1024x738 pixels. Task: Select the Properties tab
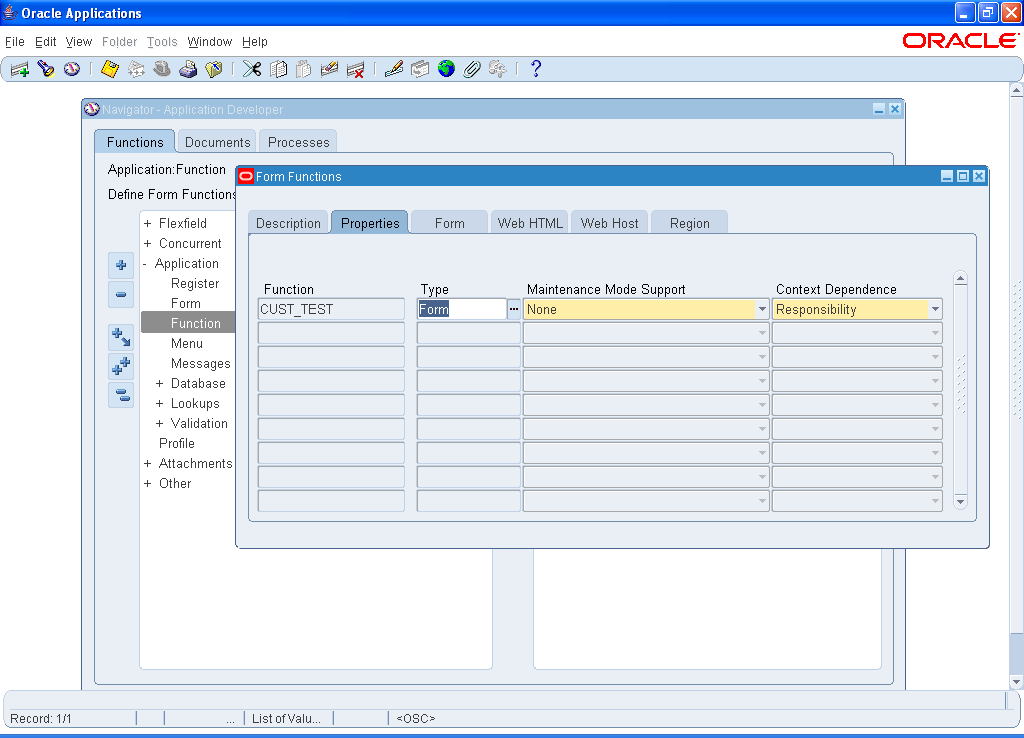pos(370,223)
